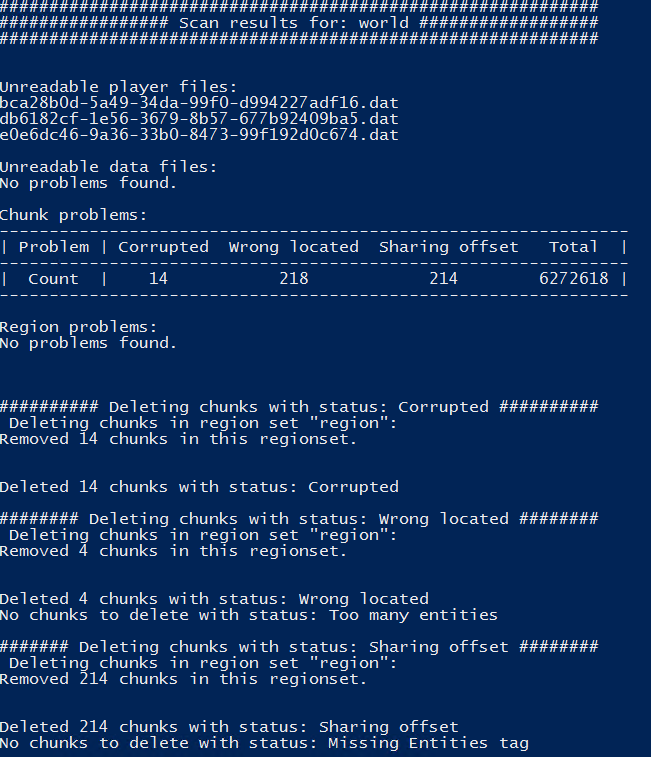
Task: Click the 'Region problems:' label
Action: click(x=78, y=327)
